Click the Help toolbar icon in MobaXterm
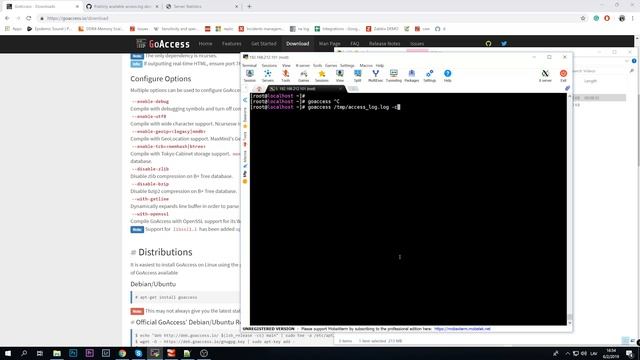 (x=447, y=76)
